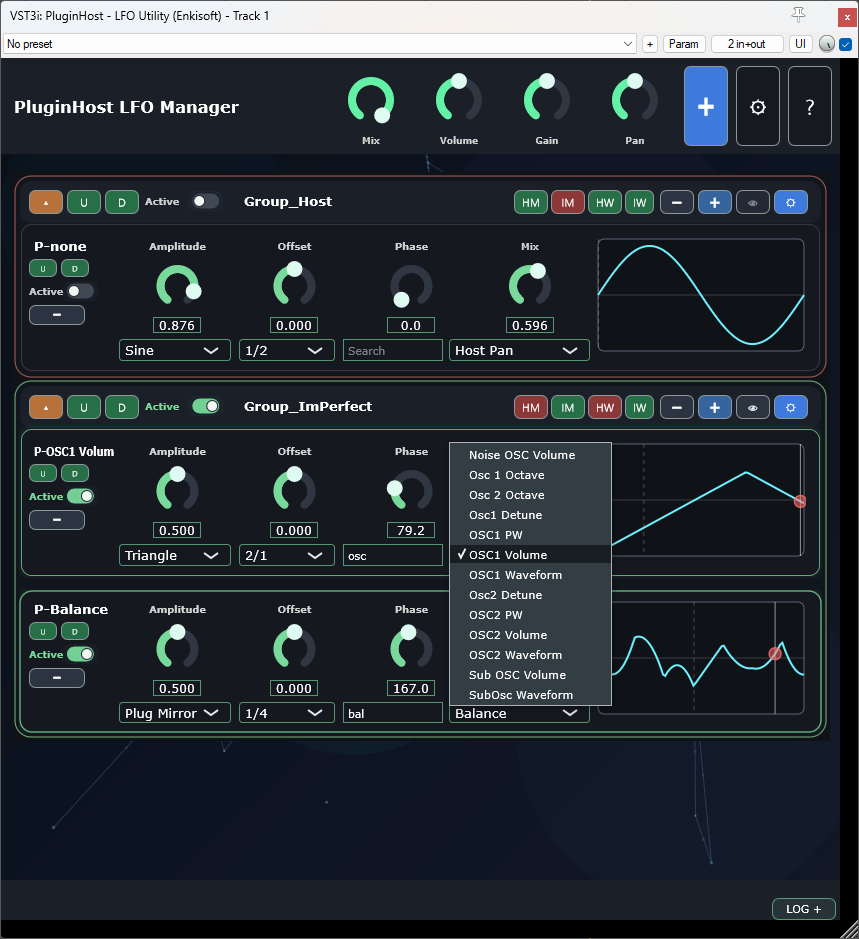This screenshot has width=859, height=939.
Task: Adjust the header Mix knob
Action: tap(371, 100)
